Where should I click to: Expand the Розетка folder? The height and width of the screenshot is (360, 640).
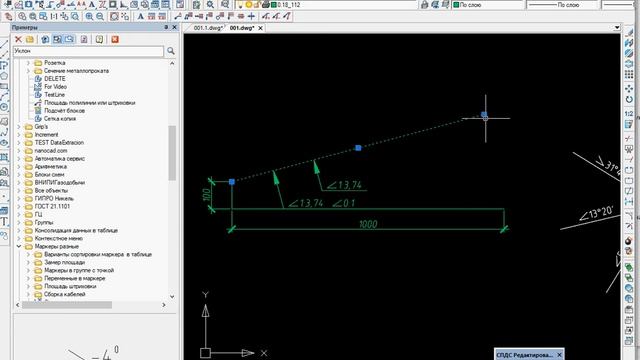click(x=28, y=63)
